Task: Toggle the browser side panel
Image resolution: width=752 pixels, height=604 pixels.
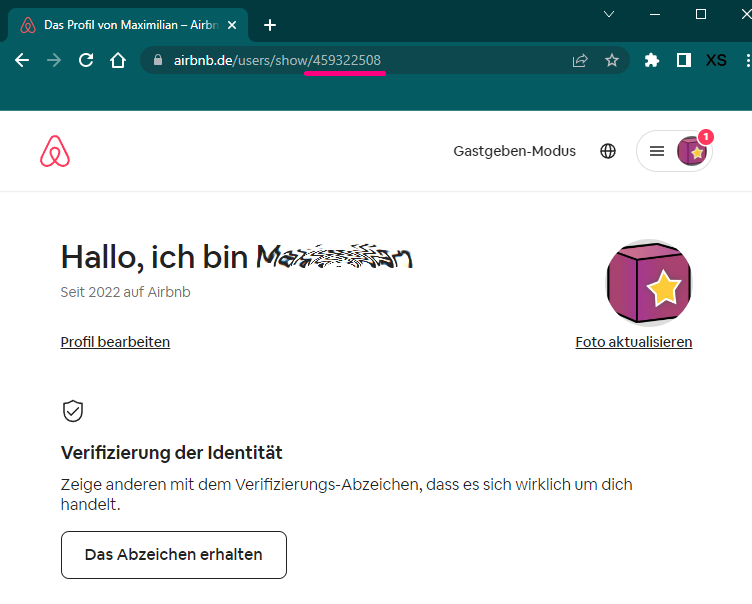Action: (683, 60)
